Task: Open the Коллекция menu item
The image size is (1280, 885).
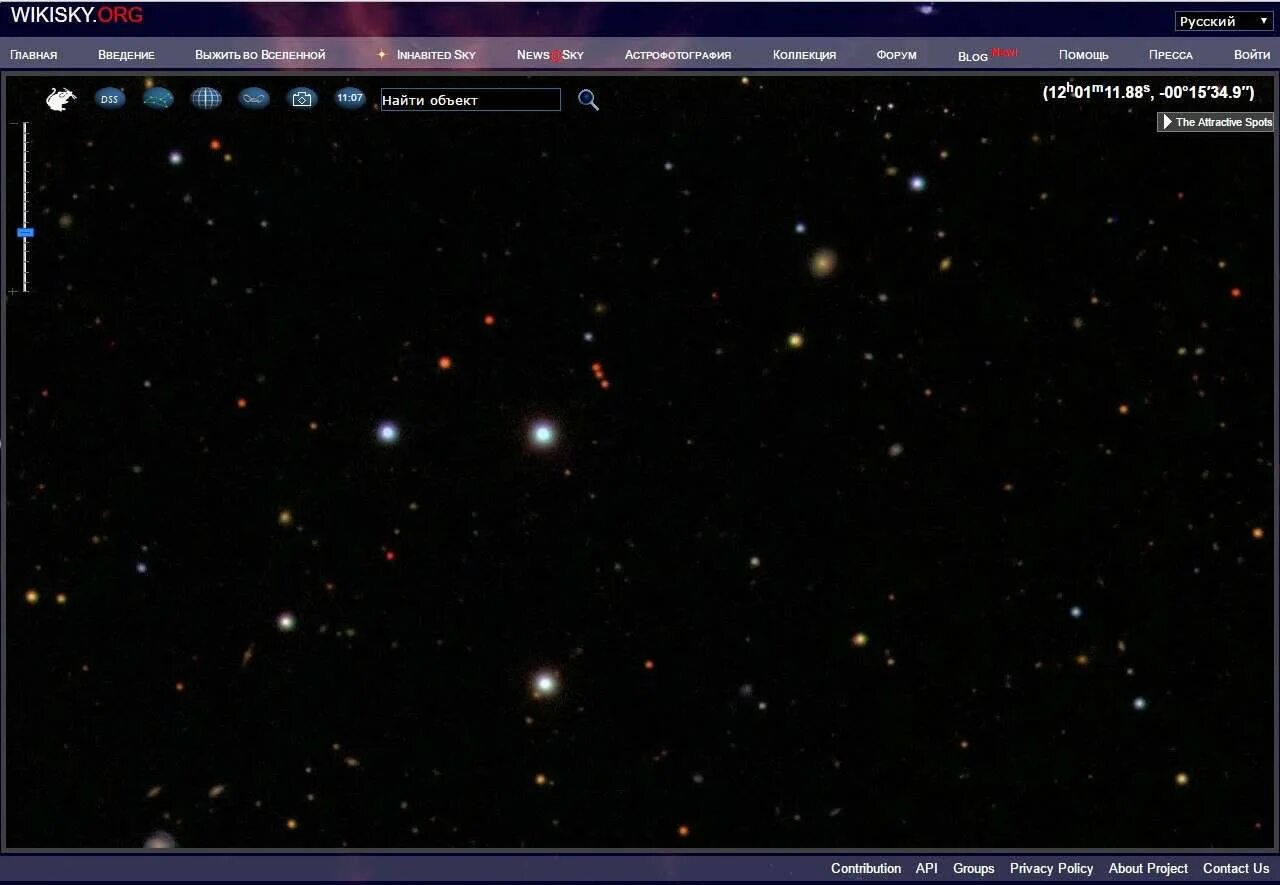Action: [x=804, y=55]
